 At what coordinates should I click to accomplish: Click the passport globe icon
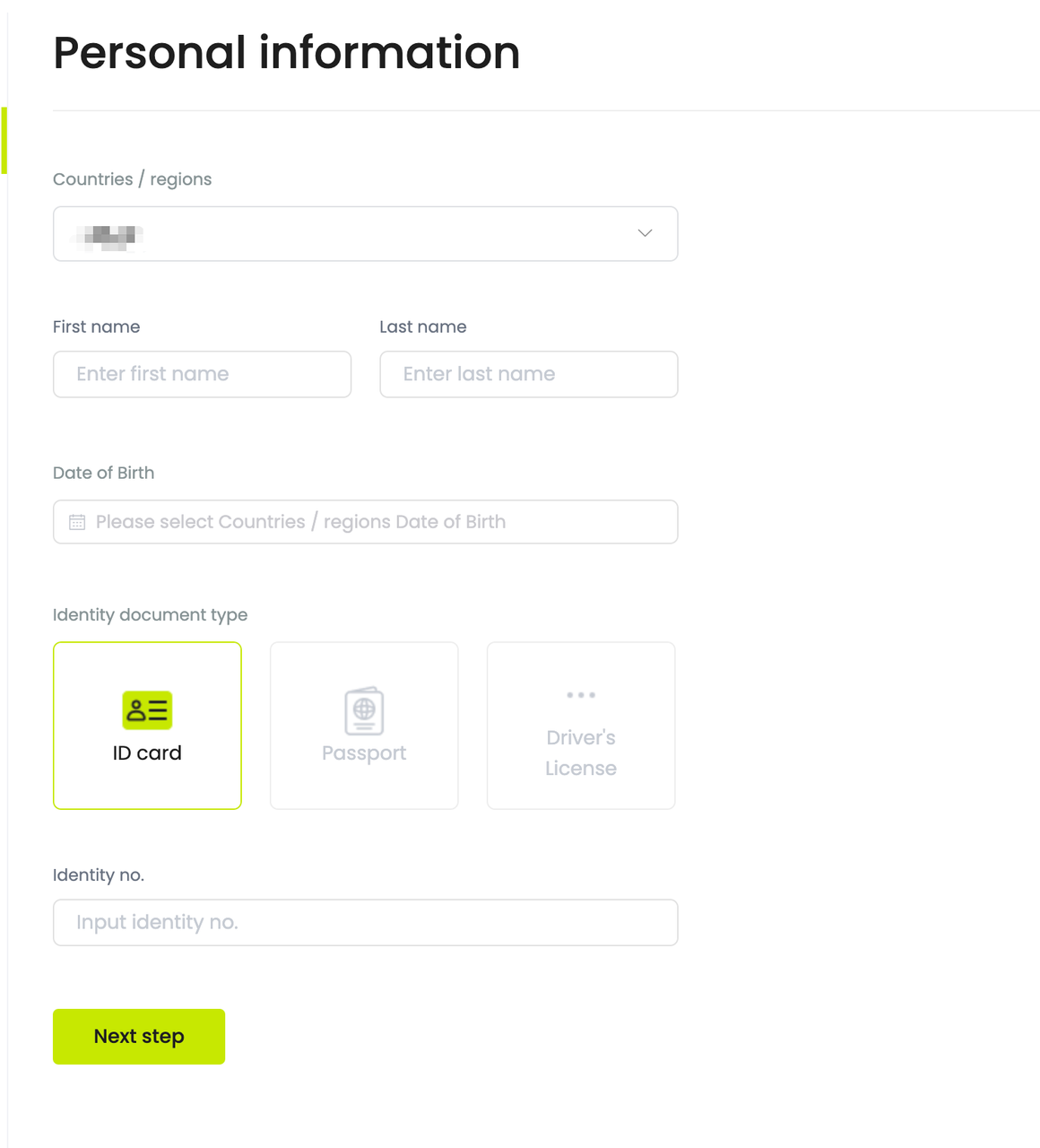coord(364,711)
